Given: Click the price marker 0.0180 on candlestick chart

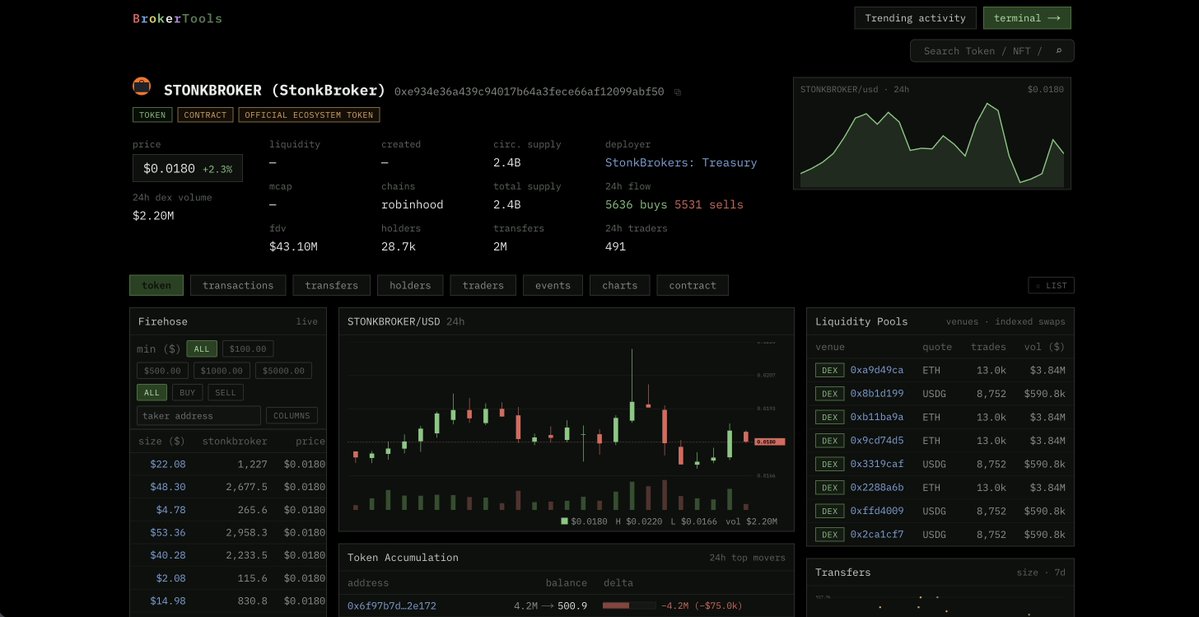Looking at the screenshot, I should point(769,441).
